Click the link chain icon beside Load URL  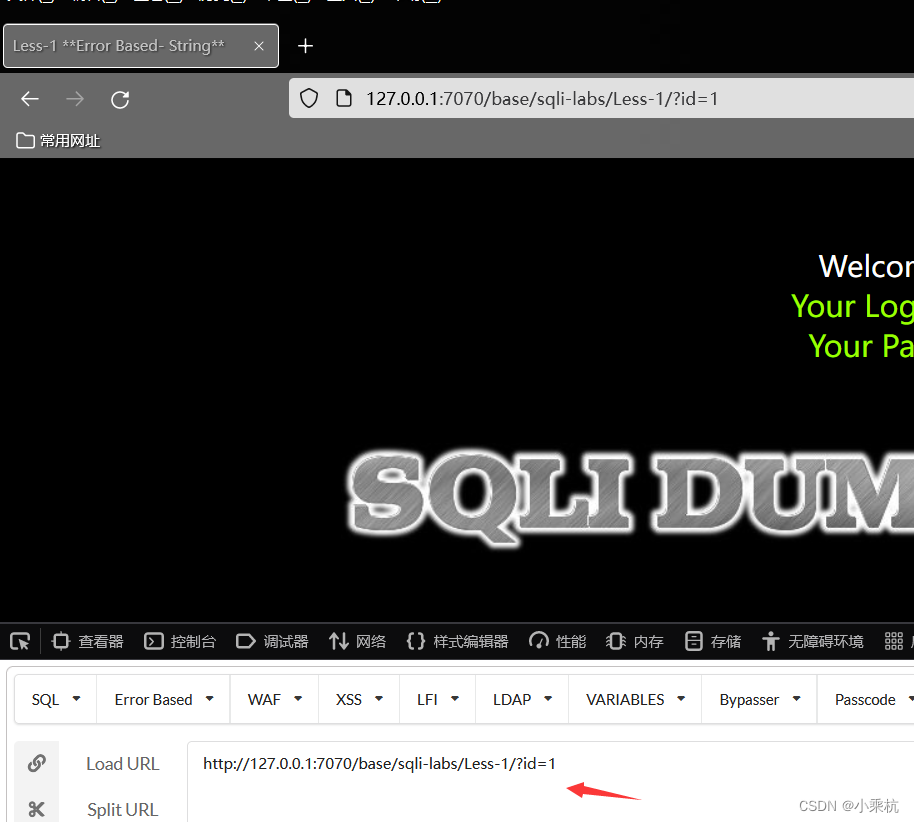point(37,763)
